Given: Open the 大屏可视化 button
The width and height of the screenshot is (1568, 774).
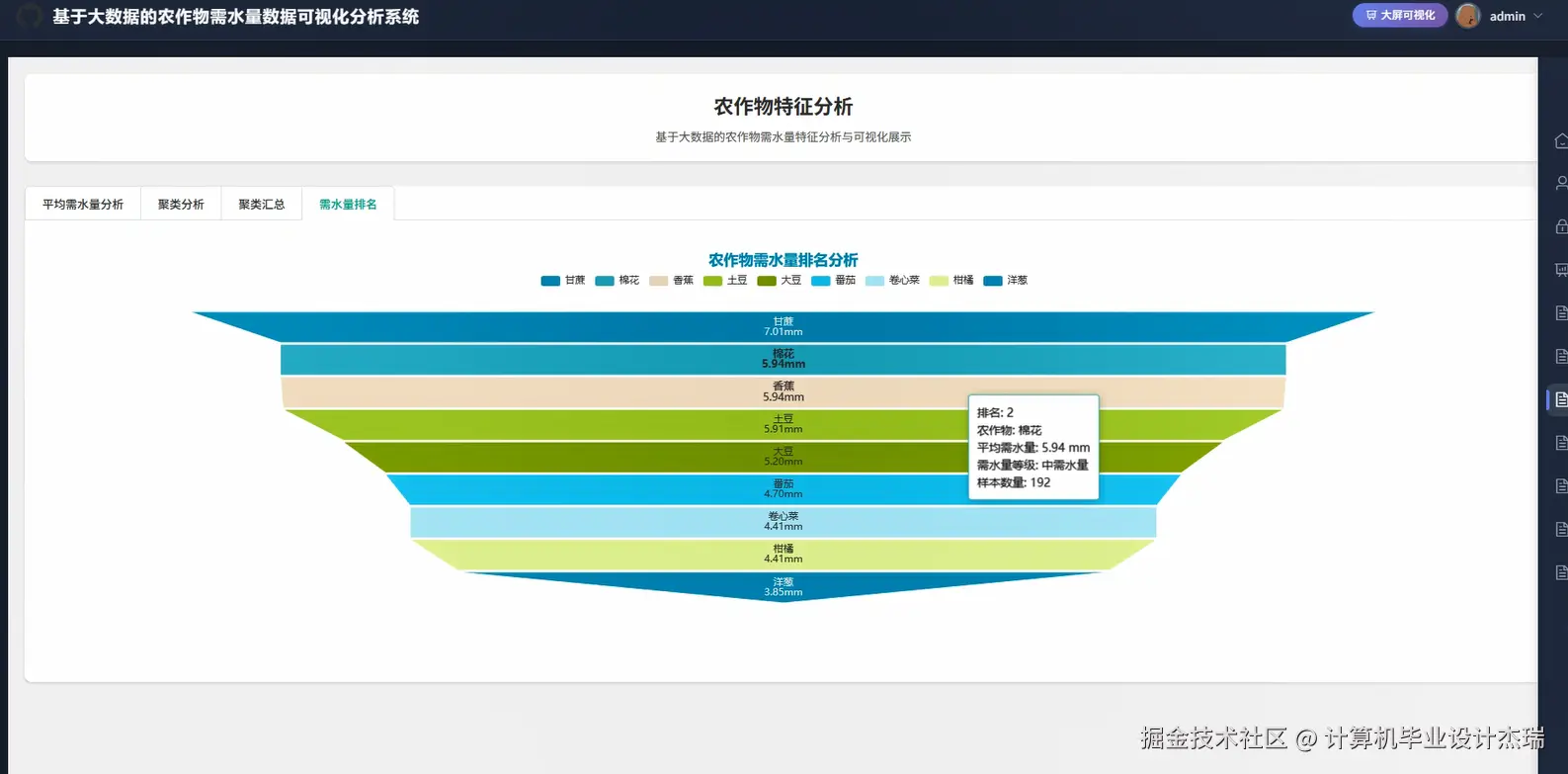Looking at the screenshot, I should click(x=1400, y=16).
